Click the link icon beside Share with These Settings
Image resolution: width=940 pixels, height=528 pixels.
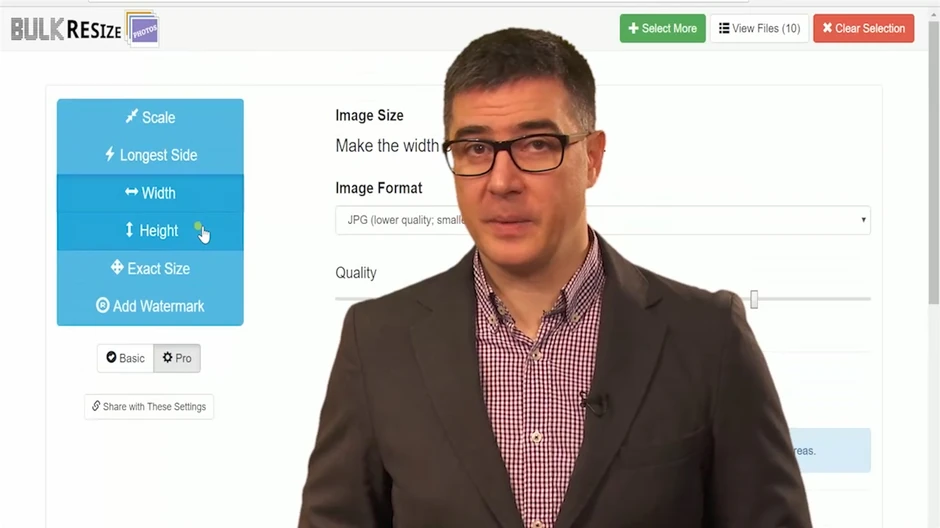[x=96, y=406]
